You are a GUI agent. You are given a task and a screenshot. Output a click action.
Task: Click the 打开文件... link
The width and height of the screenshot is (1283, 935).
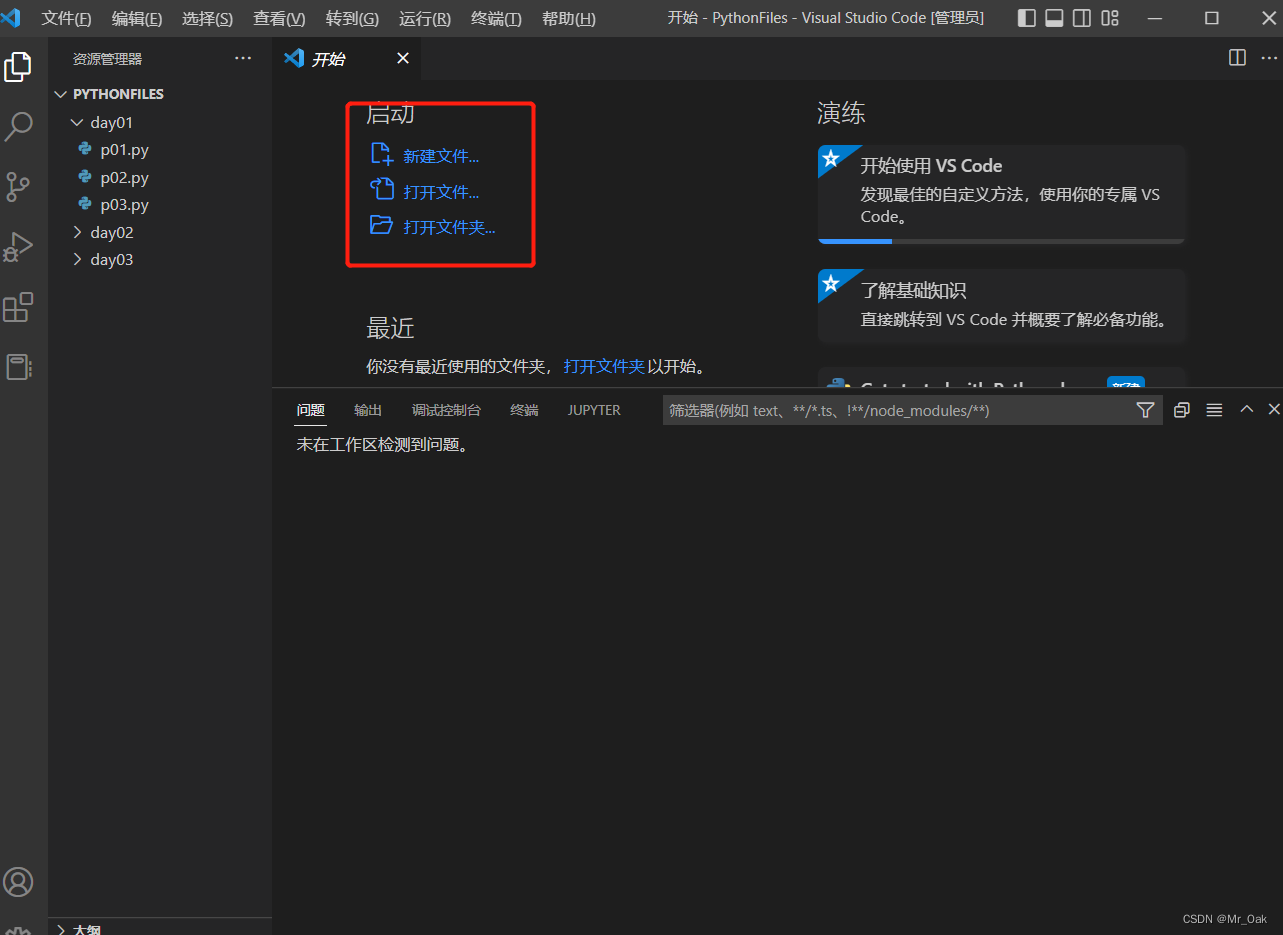point(441,191)
